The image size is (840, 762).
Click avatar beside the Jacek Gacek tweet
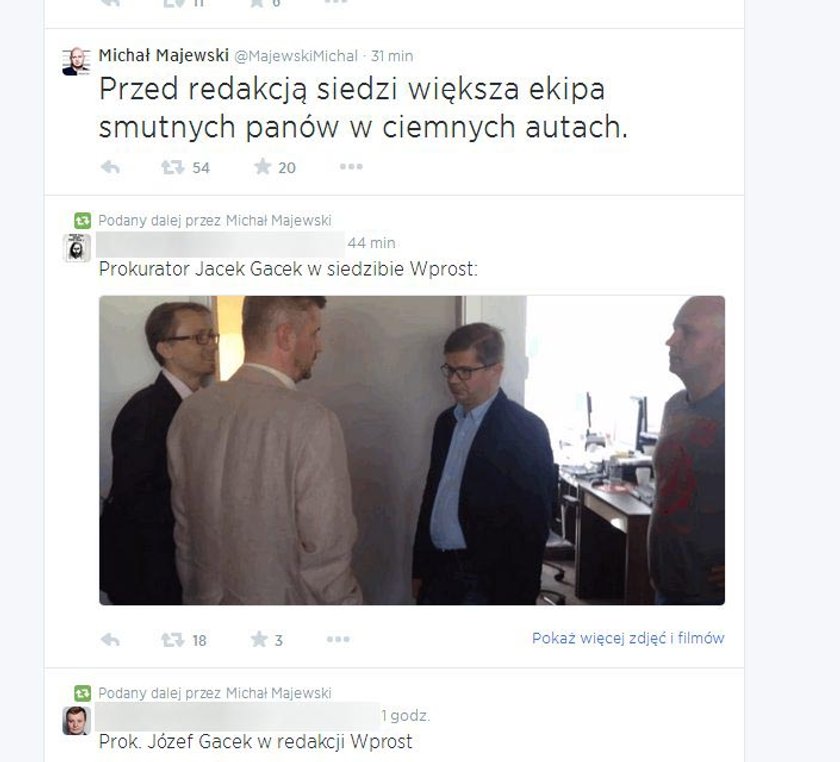point(77,248)
